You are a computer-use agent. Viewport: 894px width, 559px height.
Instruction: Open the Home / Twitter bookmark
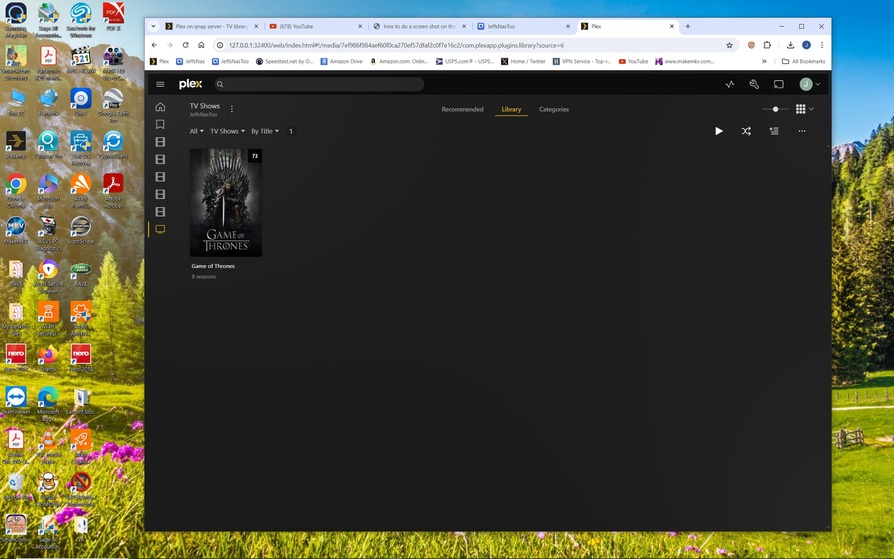[523, 61]
